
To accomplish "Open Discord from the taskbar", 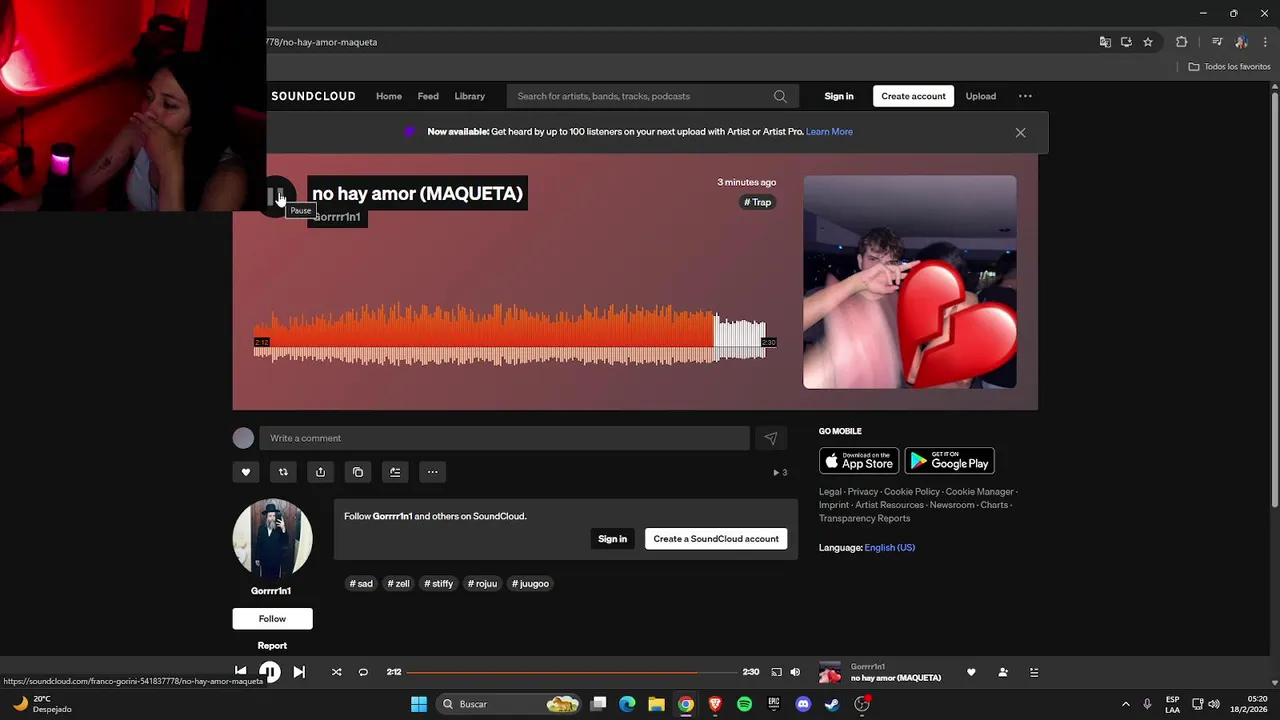I will (x=803, y=704).
